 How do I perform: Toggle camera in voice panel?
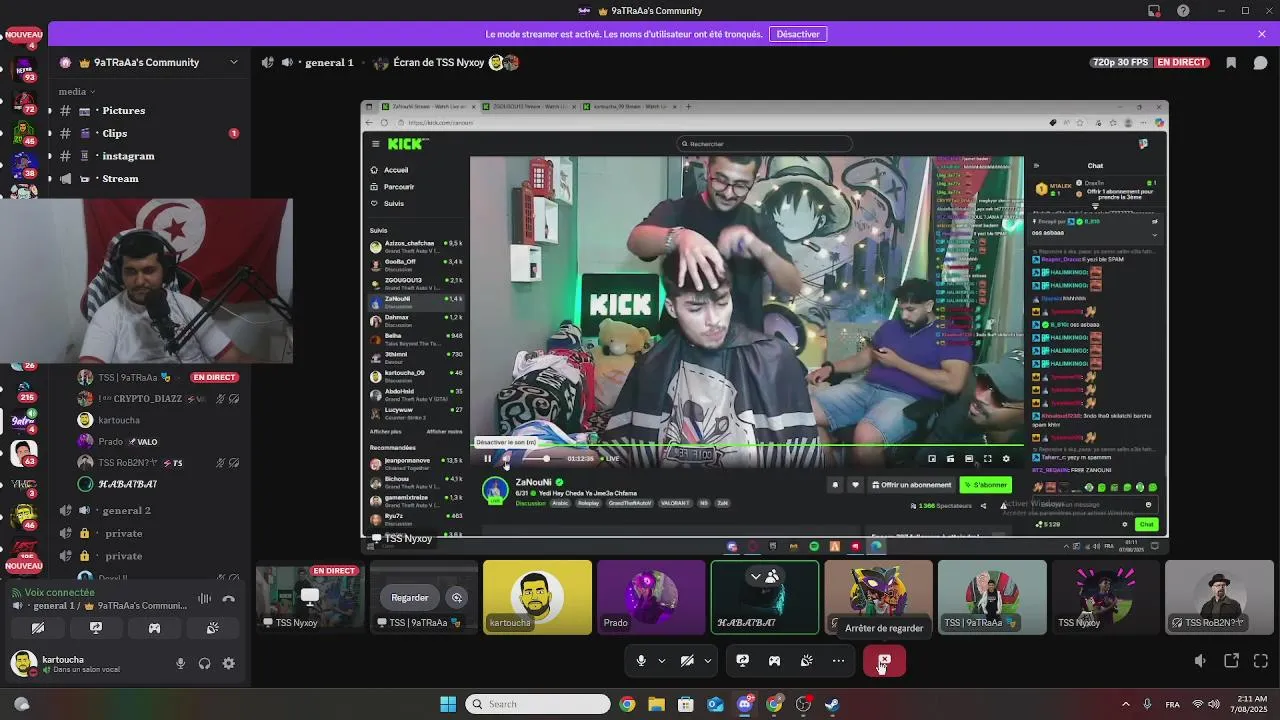(x=38, y=628)
